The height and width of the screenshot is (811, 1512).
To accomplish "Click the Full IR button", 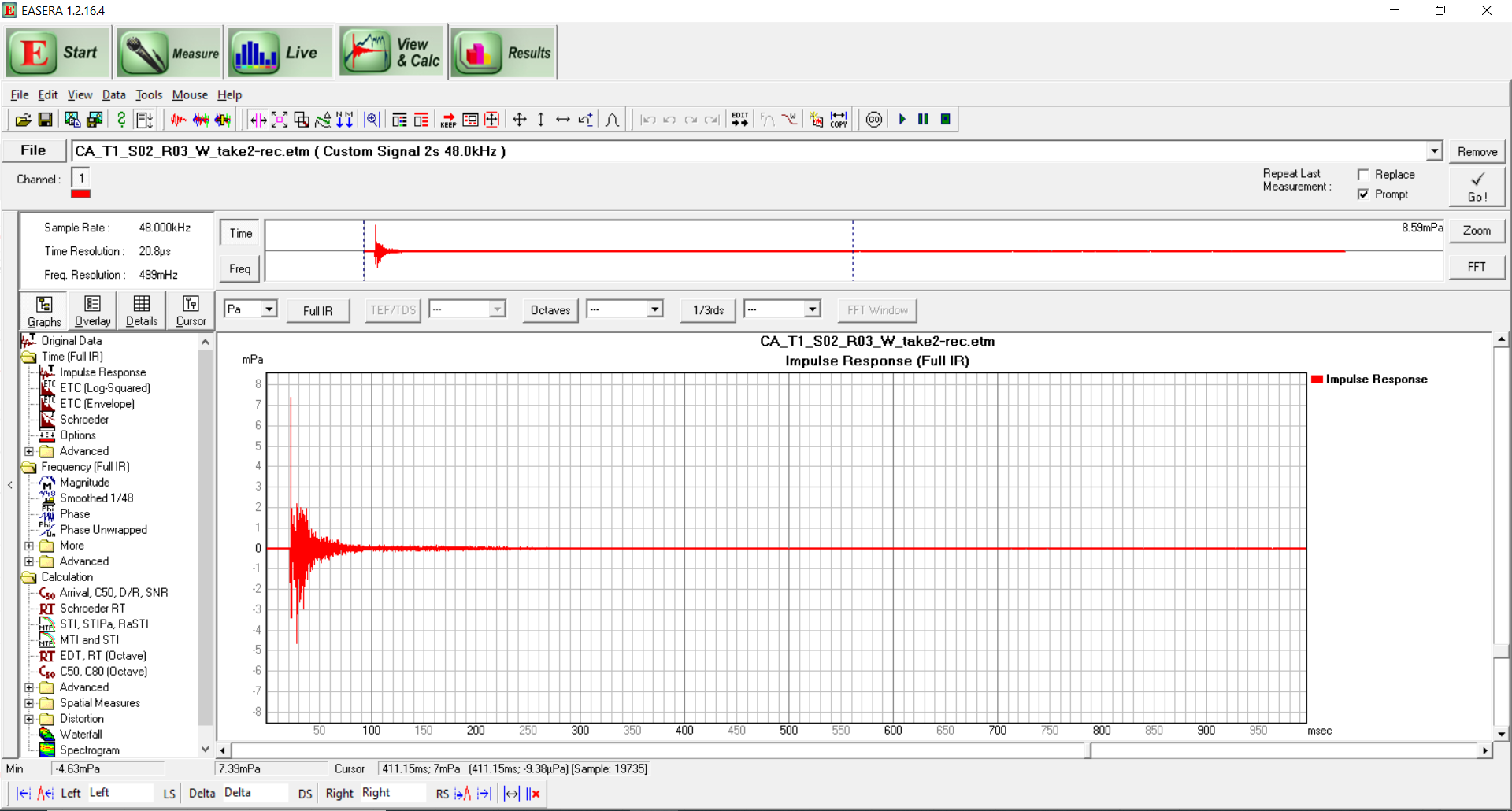I will pyautogui.click(x=317, y=310).
